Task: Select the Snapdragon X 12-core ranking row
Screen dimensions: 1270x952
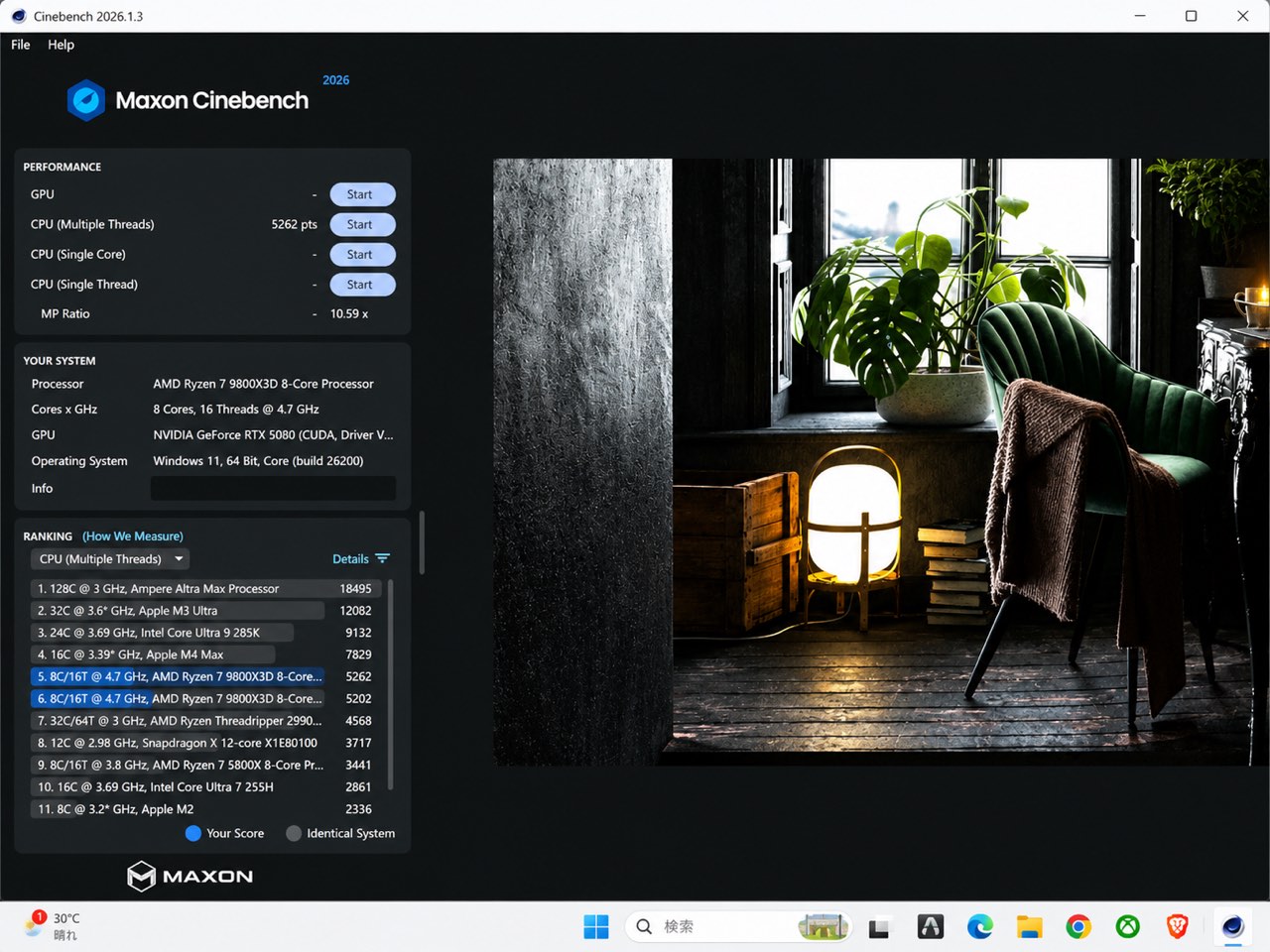Action: (x=206, y=743)
